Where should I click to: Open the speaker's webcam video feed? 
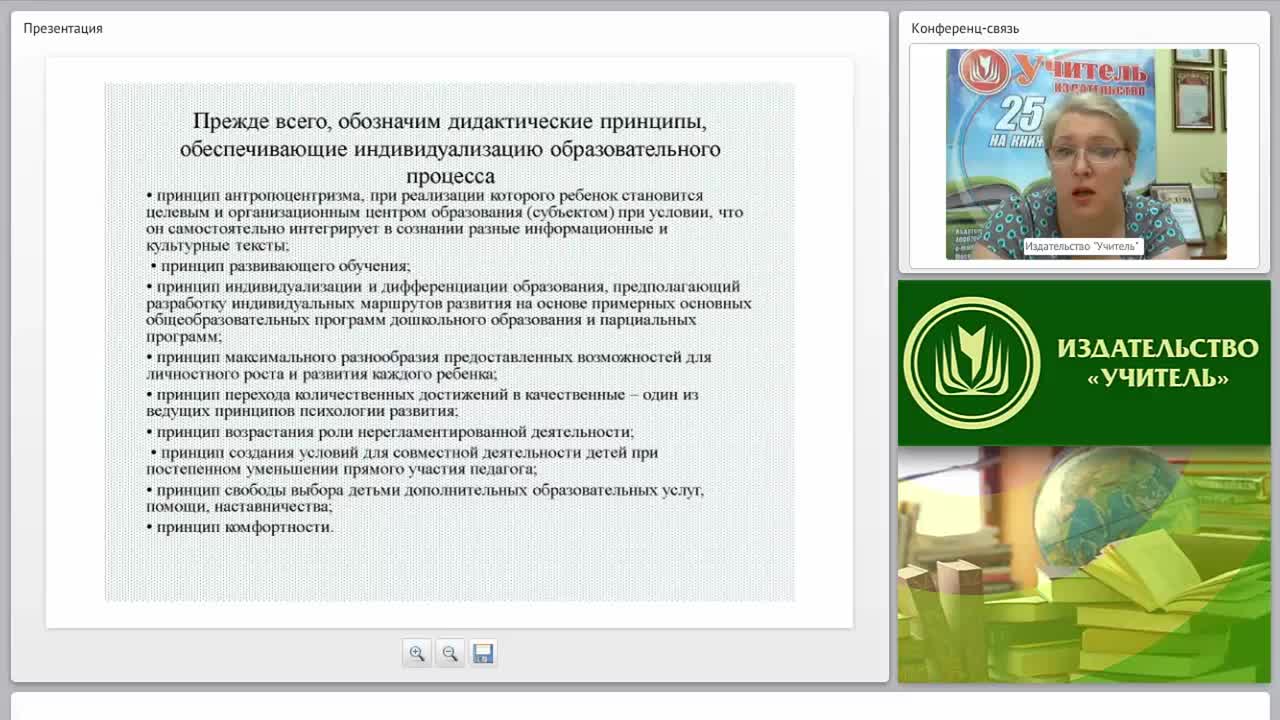1086,154
